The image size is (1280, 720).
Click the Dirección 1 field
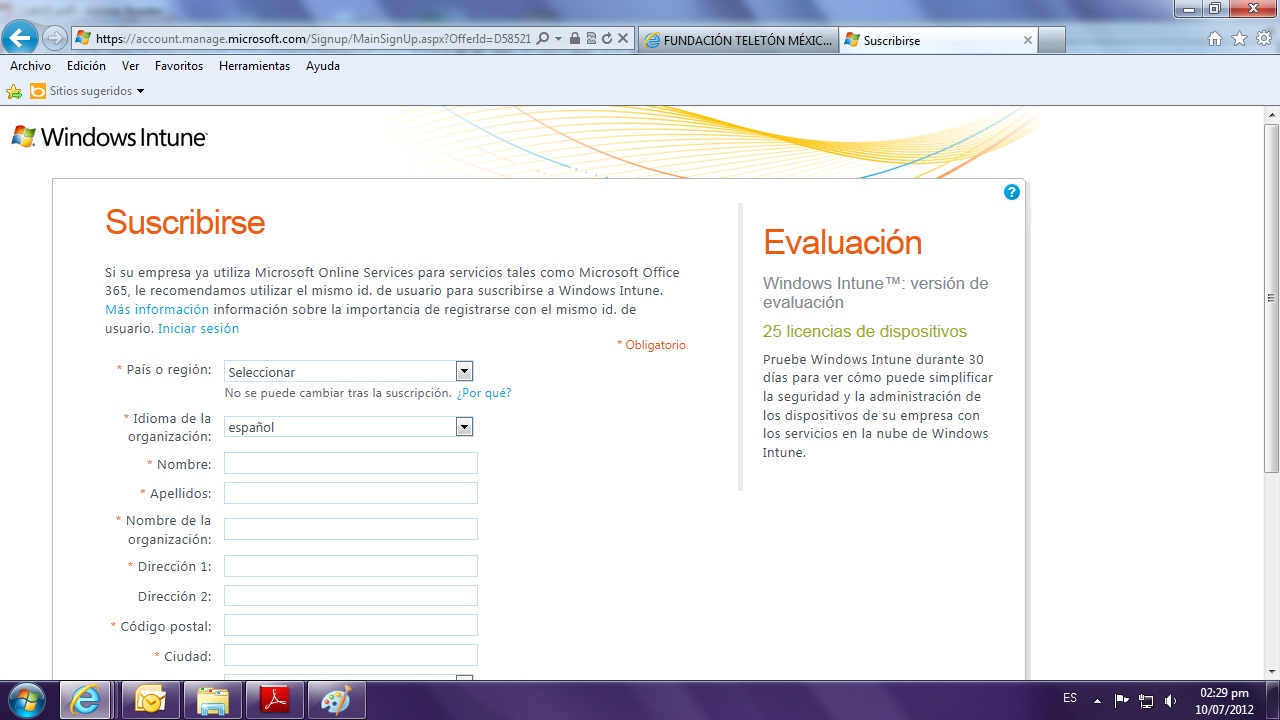[351, 566]
